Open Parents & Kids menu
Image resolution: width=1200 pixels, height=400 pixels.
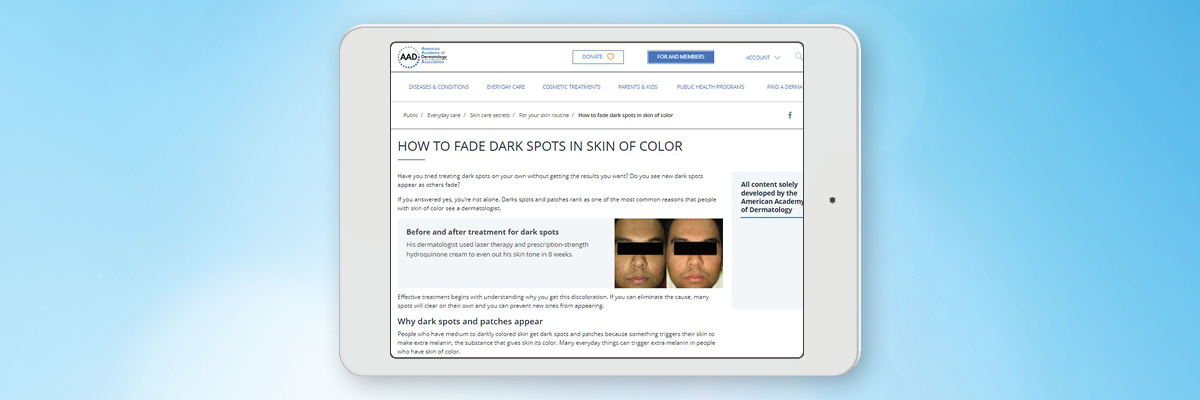point(639,87)
